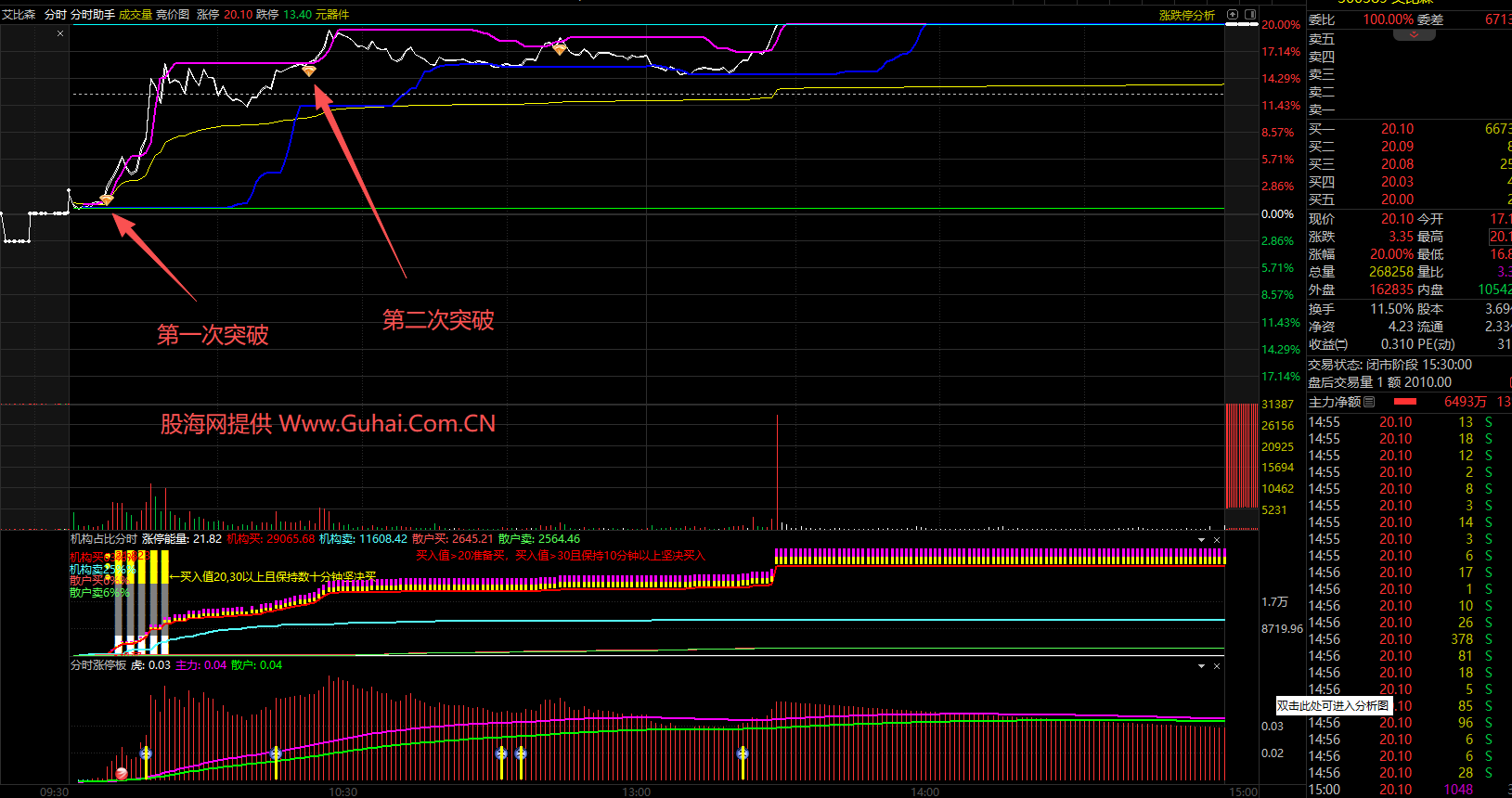The height and width of the screenshot is (798, 1512).
Task: Click the list icon next to 主力净额
Action: point(1369,402)
